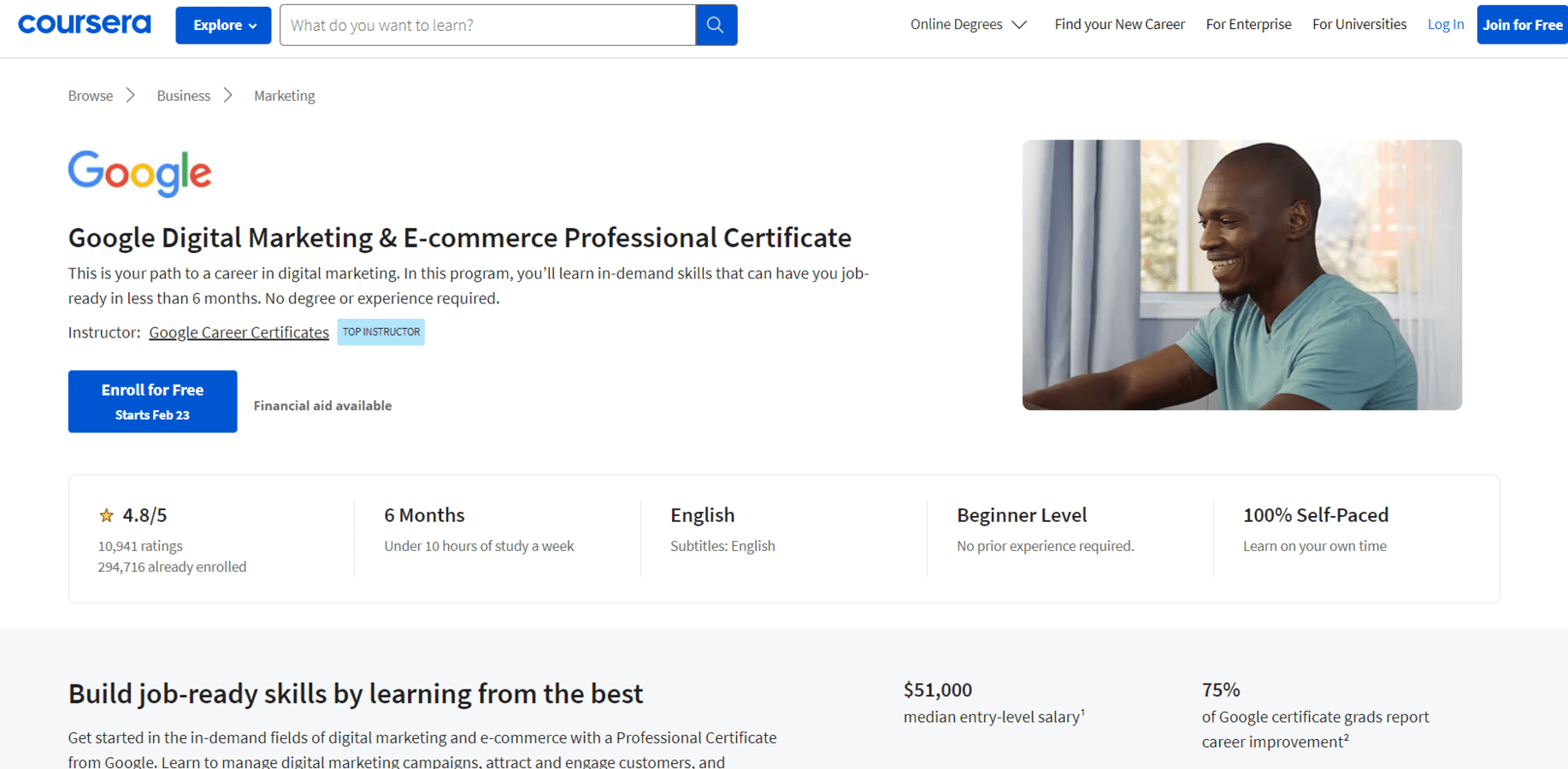The image size is (1568, 769).
Task: Click Enroll for Free
Action: [152, 401]
